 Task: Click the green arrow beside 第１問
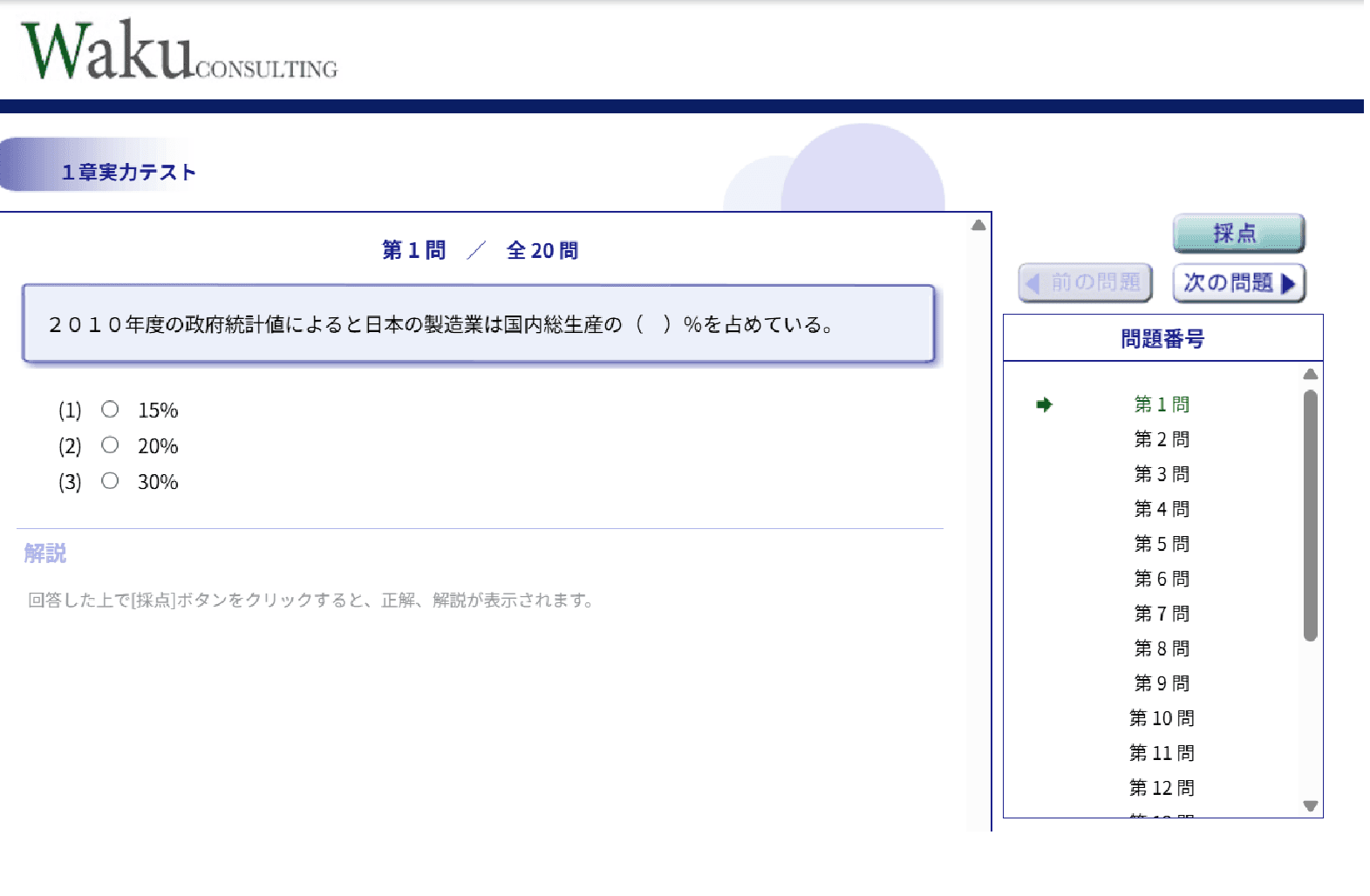click(1044, 404)
